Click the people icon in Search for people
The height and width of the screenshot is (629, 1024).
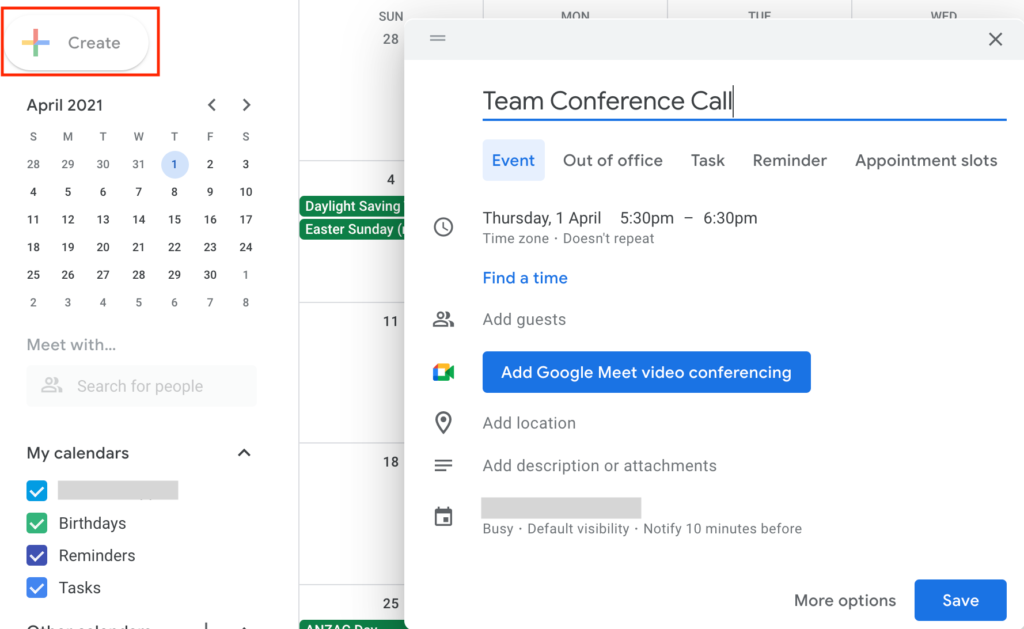click(x=52, y=385)
